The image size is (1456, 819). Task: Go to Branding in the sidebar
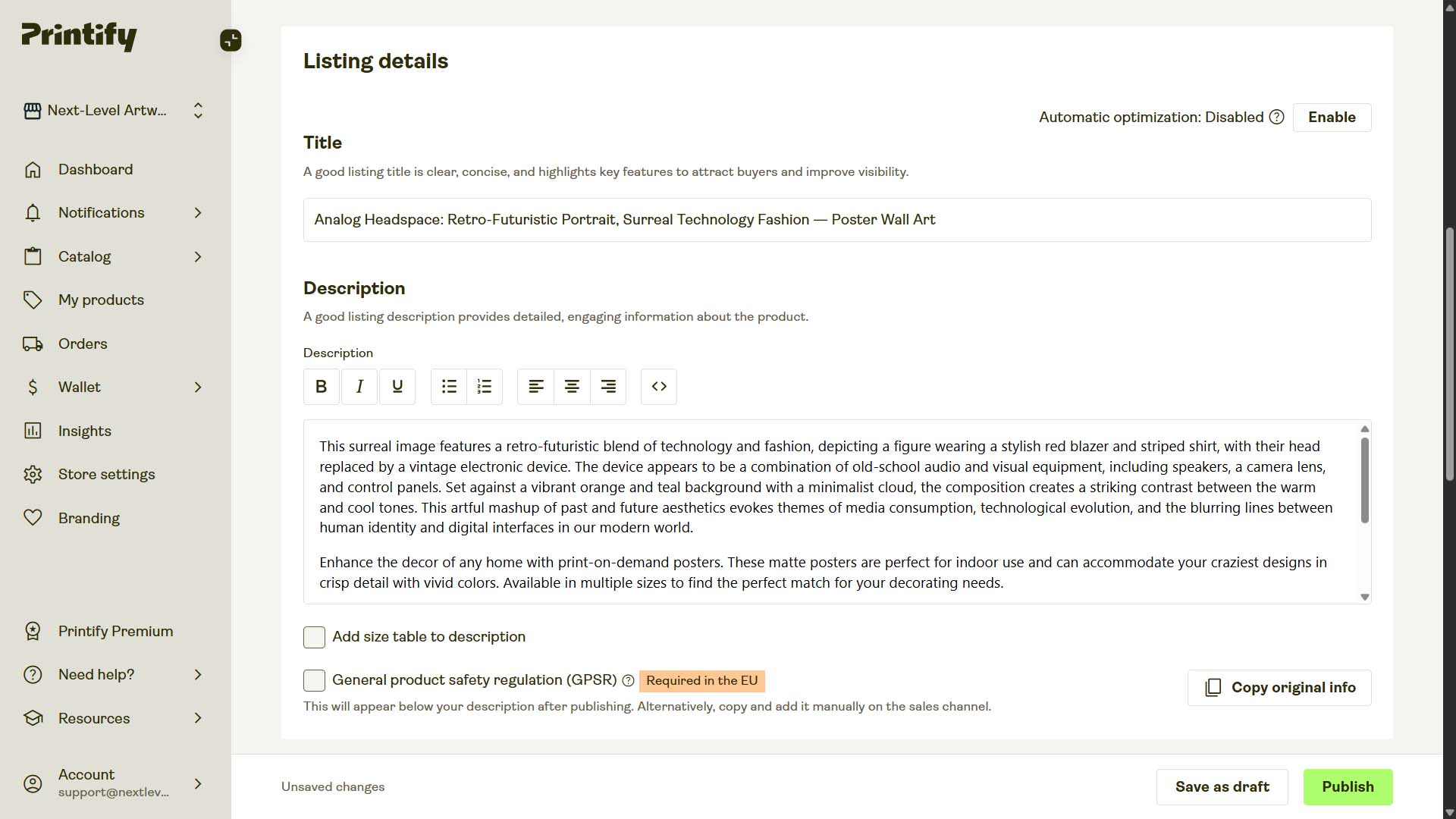[89, 518]
